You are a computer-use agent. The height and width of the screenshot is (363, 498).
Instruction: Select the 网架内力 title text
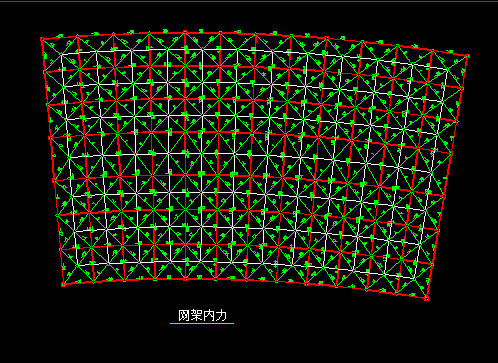pos(202,315)
